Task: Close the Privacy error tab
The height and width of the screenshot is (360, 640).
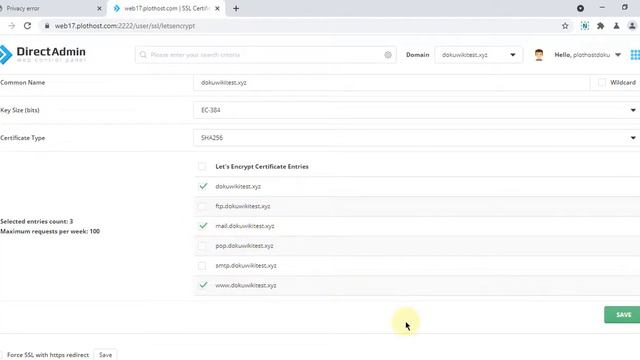Action: [99, 8]
